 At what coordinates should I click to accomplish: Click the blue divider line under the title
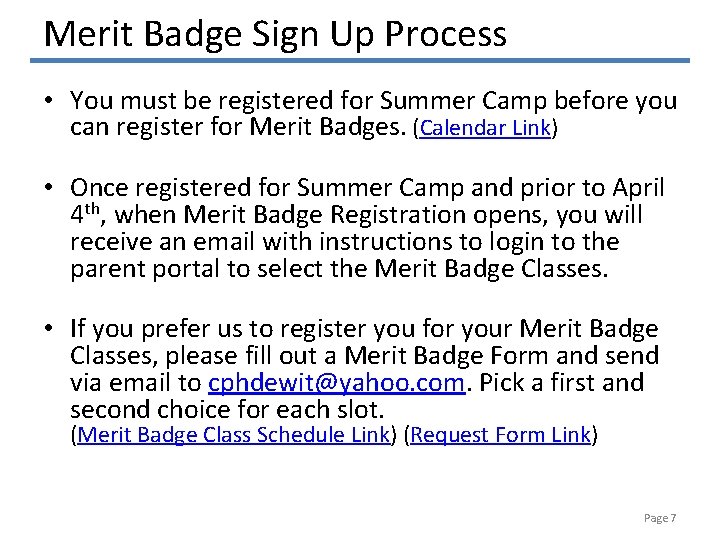click(360, 61)
